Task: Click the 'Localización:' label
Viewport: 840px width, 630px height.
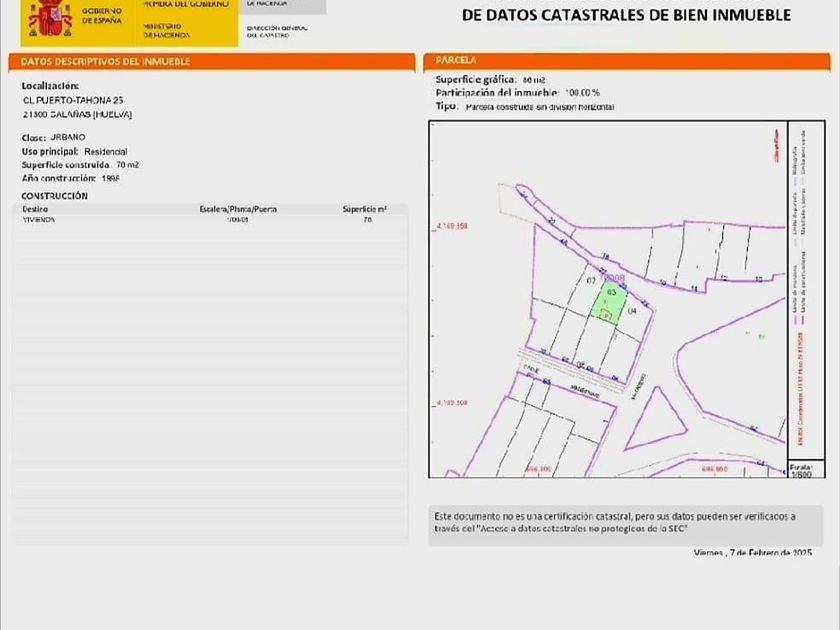Action: click(x=50, y=86)
